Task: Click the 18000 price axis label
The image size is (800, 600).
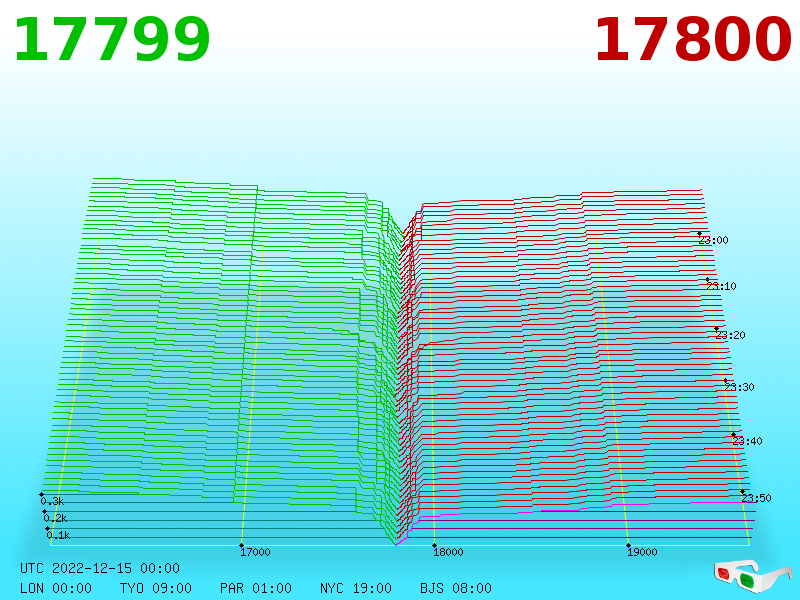Action: [x=448, y=552]
